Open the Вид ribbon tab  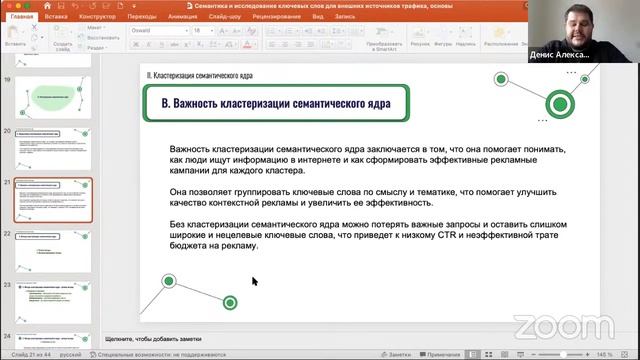318,17
